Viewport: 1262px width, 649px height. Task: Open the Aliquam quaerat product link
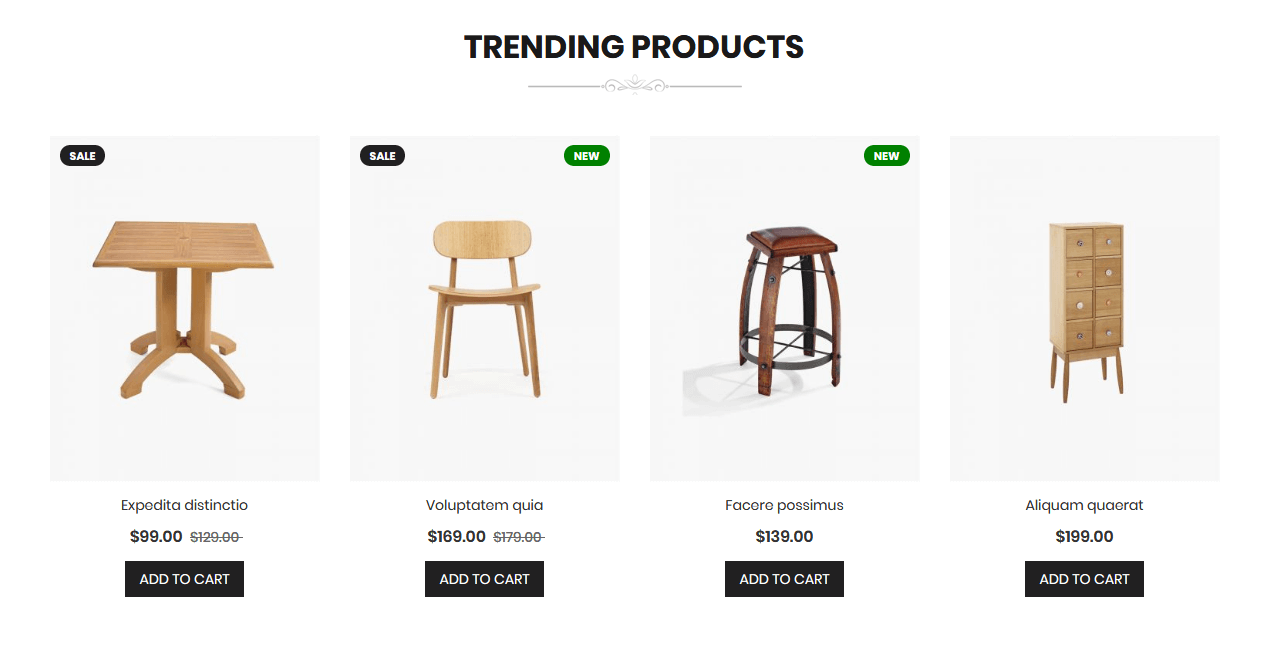[1084, 505]
